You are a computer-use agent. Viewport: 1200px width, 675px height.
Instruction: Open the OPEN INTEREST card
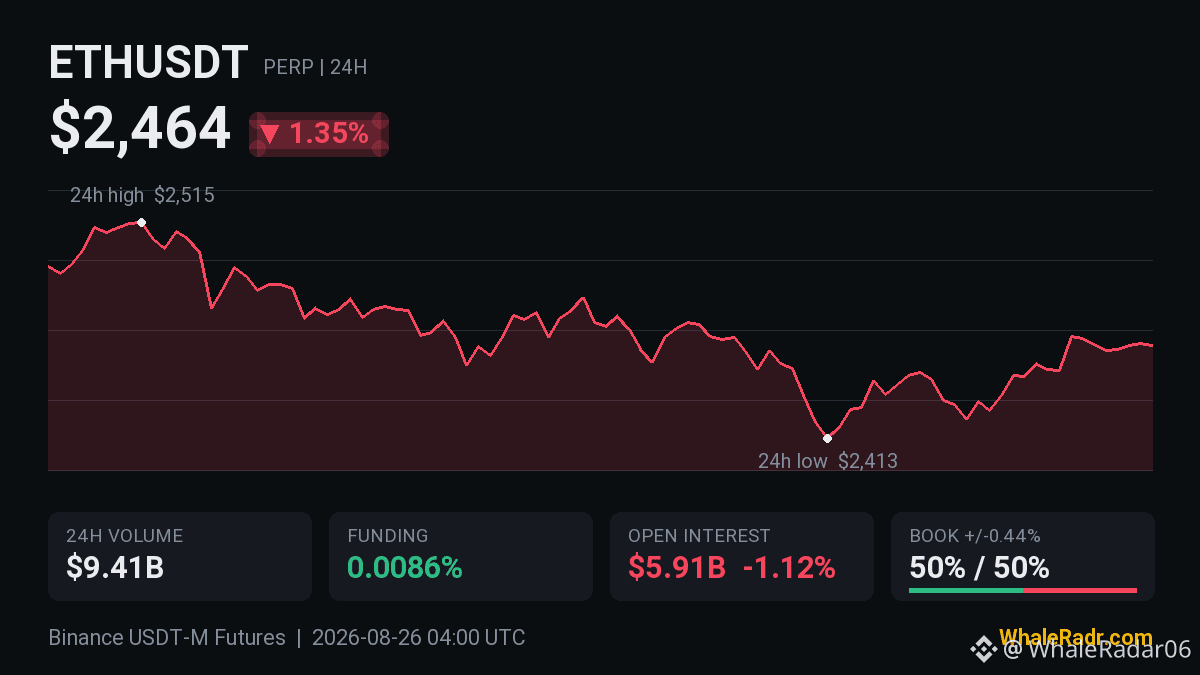click(x=742, y=557)
